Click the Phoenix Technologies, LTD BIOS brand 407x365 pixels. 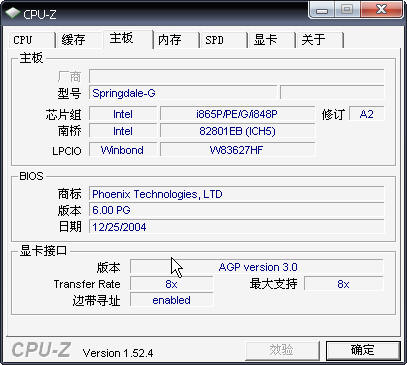tap(237, 194)
